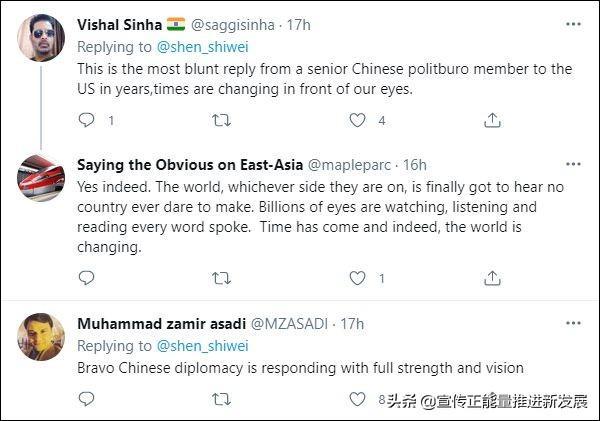
Task: Like Muhammad zamir asadi's tweet
Action: click(357, 399)
